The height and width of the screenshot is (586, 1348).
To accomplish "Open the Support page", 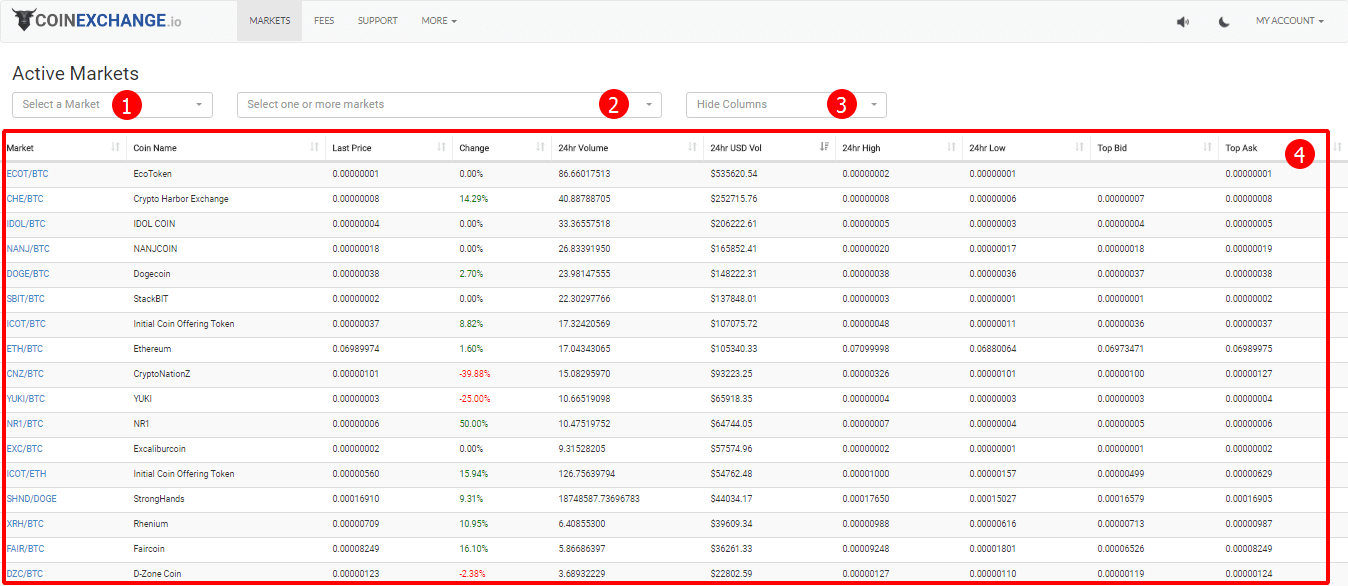I will (378, 21).
